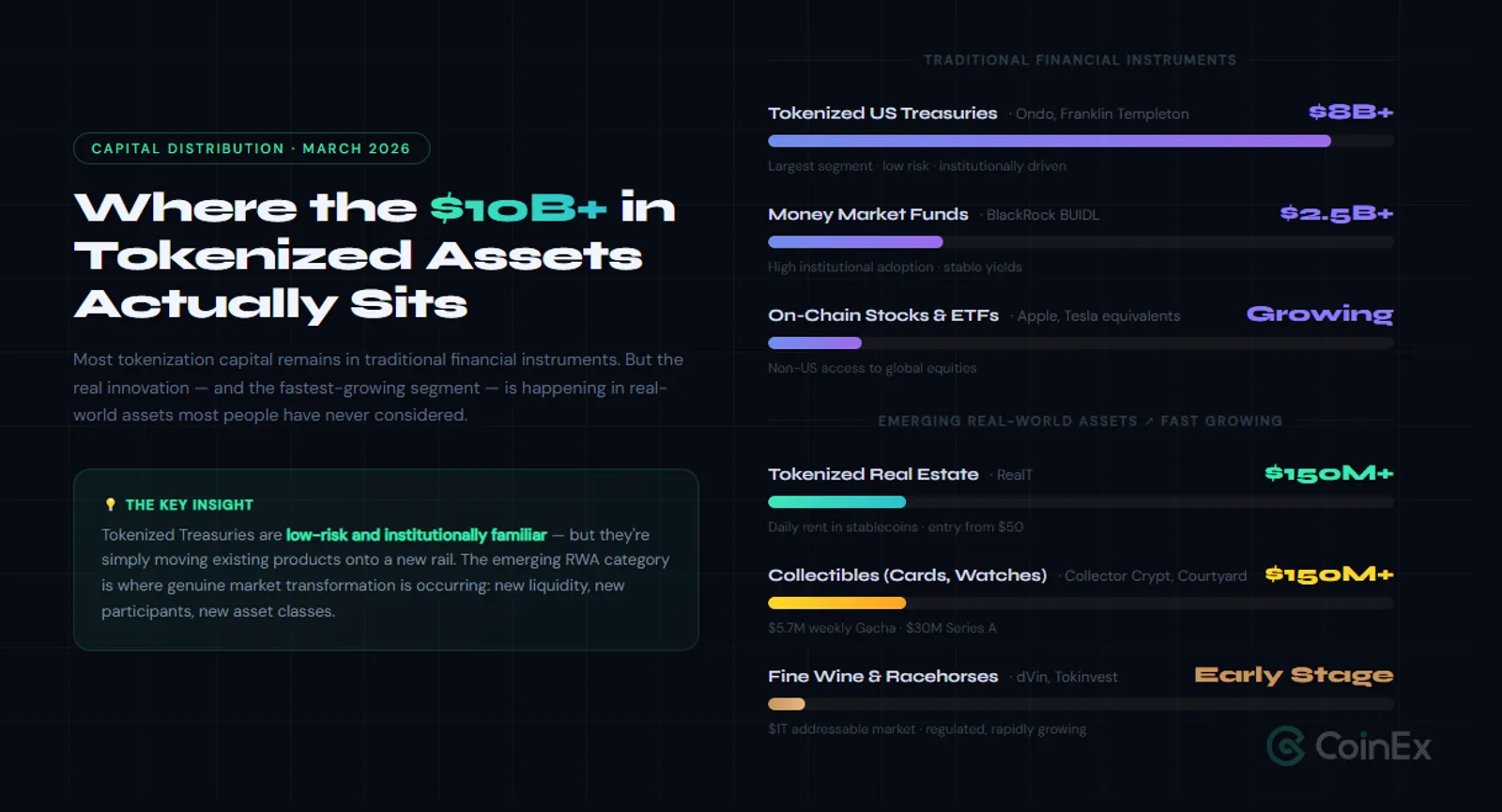Click the $8B+ value label
The width and height of the screenshot is (1502, 812).
point(1351,113)
